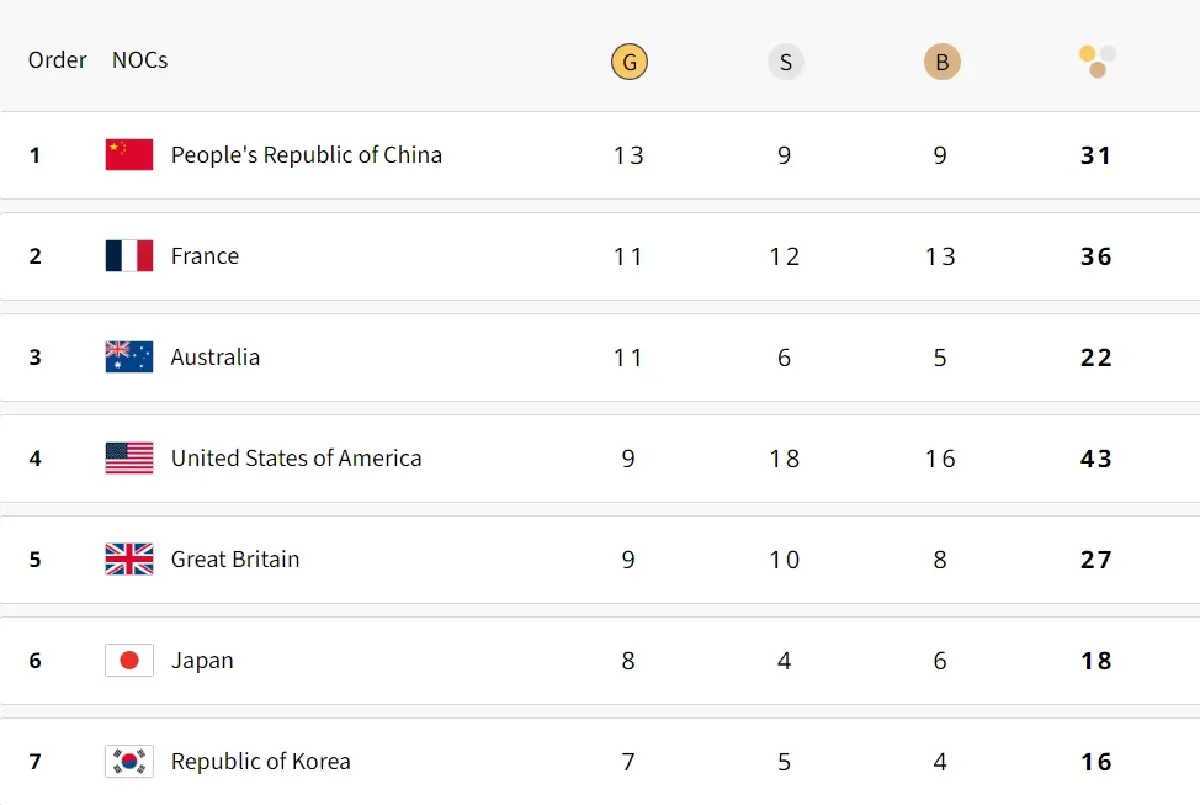The width and height of the screenshot is (1200, 805).
Task: Click the United States flag icon
Action: (129, 458)
